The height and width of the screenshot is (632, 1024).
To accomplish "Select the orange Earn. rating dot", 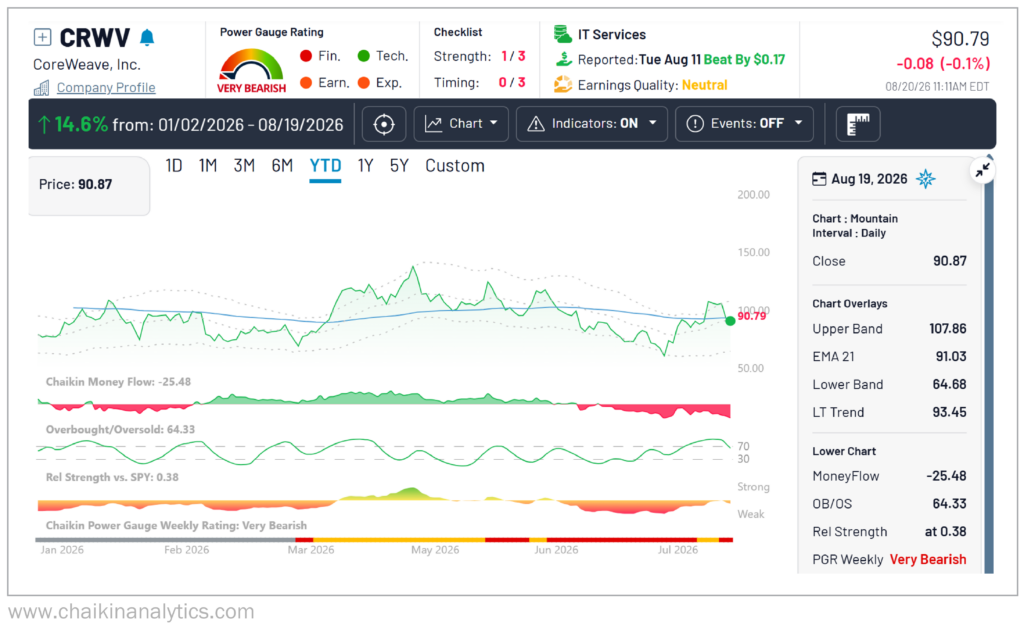I will click(x=306, y=82).
